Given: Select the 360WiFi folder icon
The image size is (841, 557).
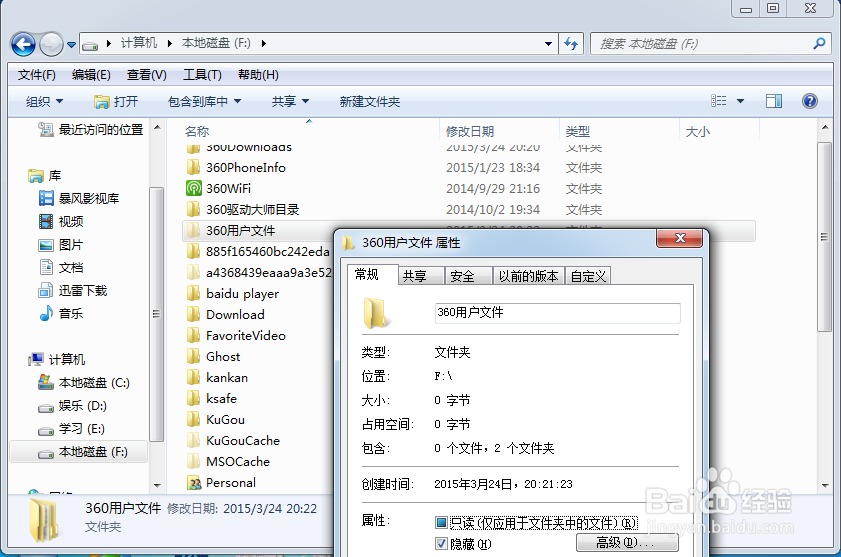Looking at the screenshot, I should [x=193, y=188].
